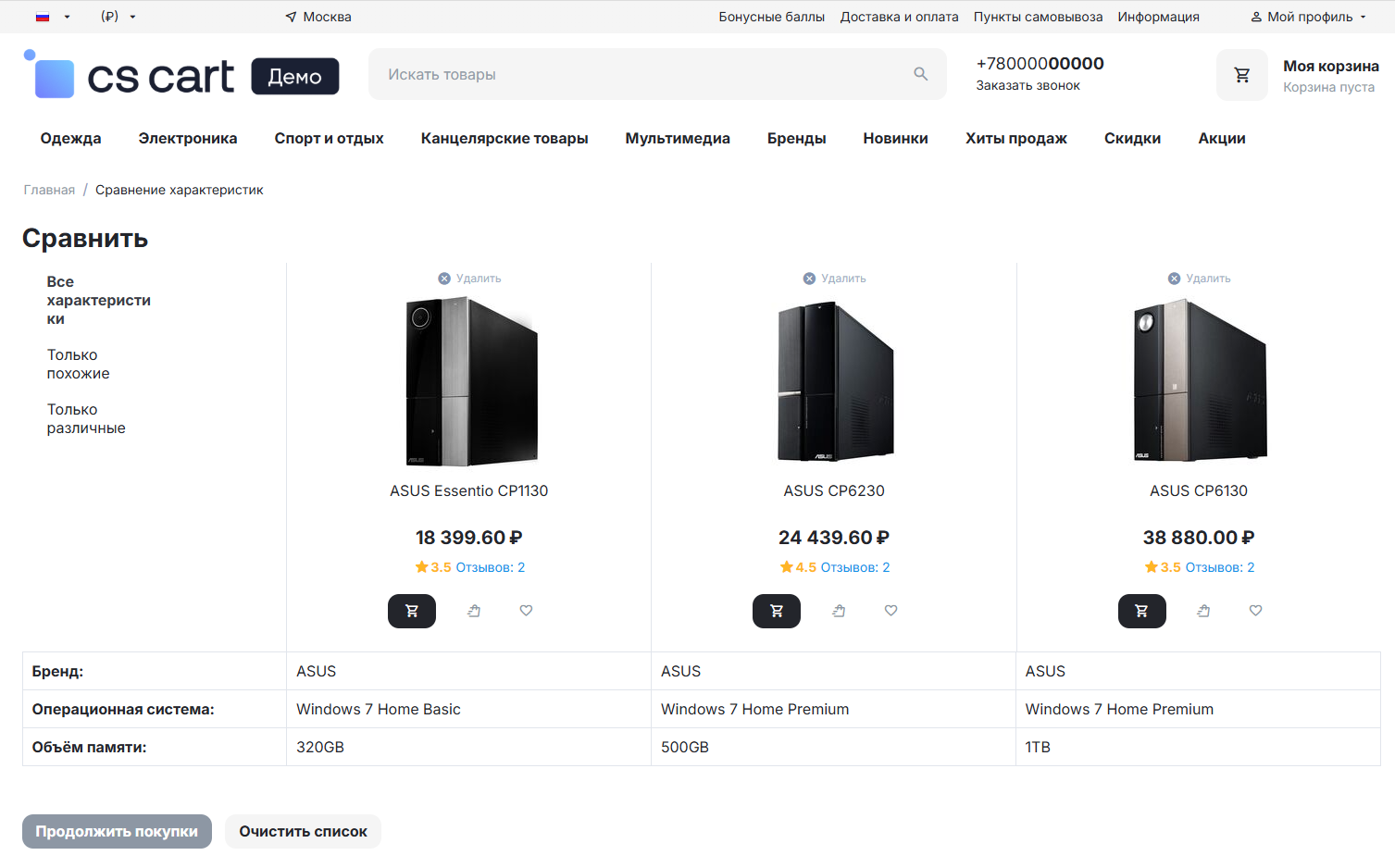Click the 1TB memory cell

[1198, 747]
